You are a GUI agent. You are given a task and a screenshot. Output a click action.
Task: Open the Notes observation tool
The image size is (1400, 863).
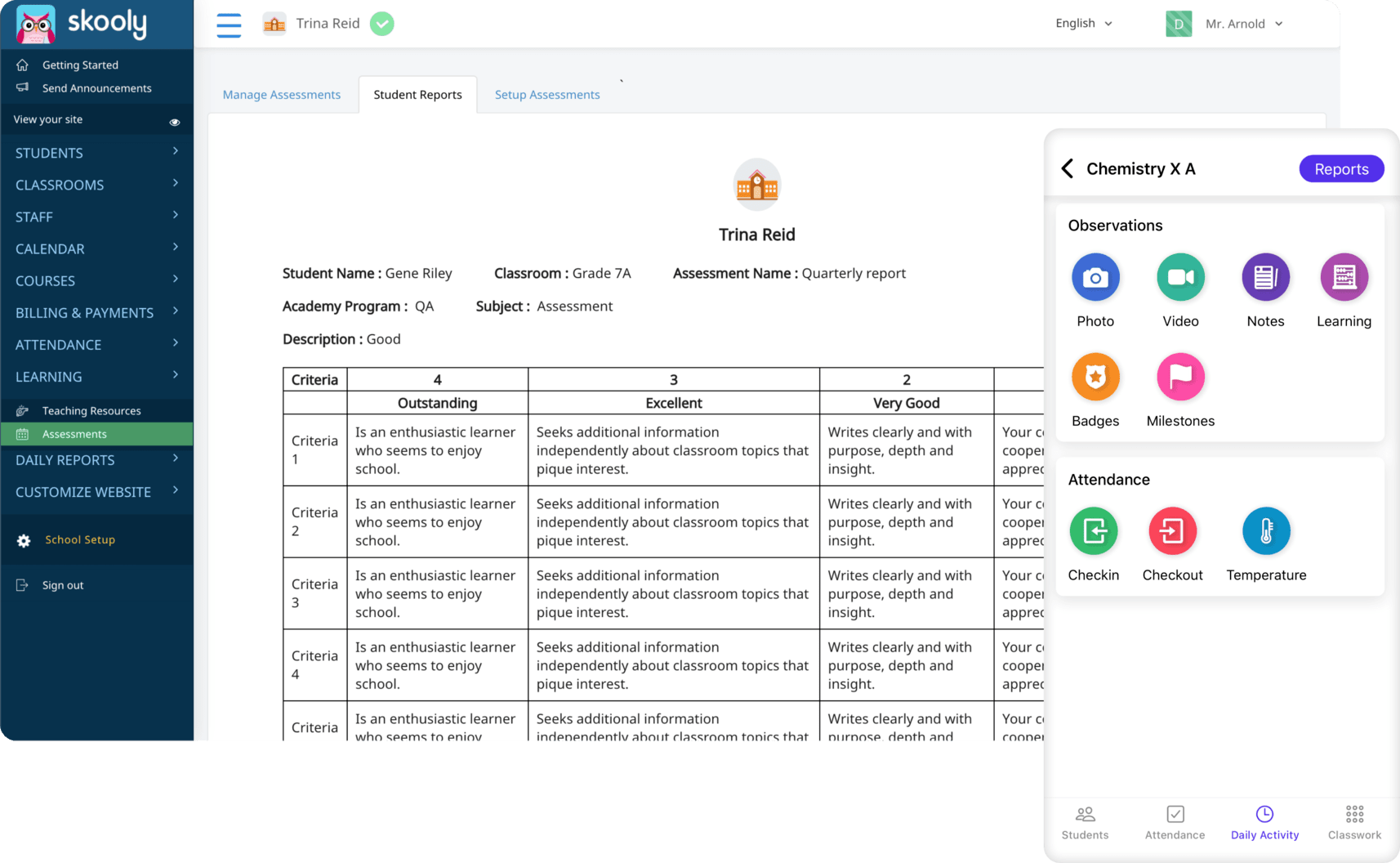click(1265, 277)
